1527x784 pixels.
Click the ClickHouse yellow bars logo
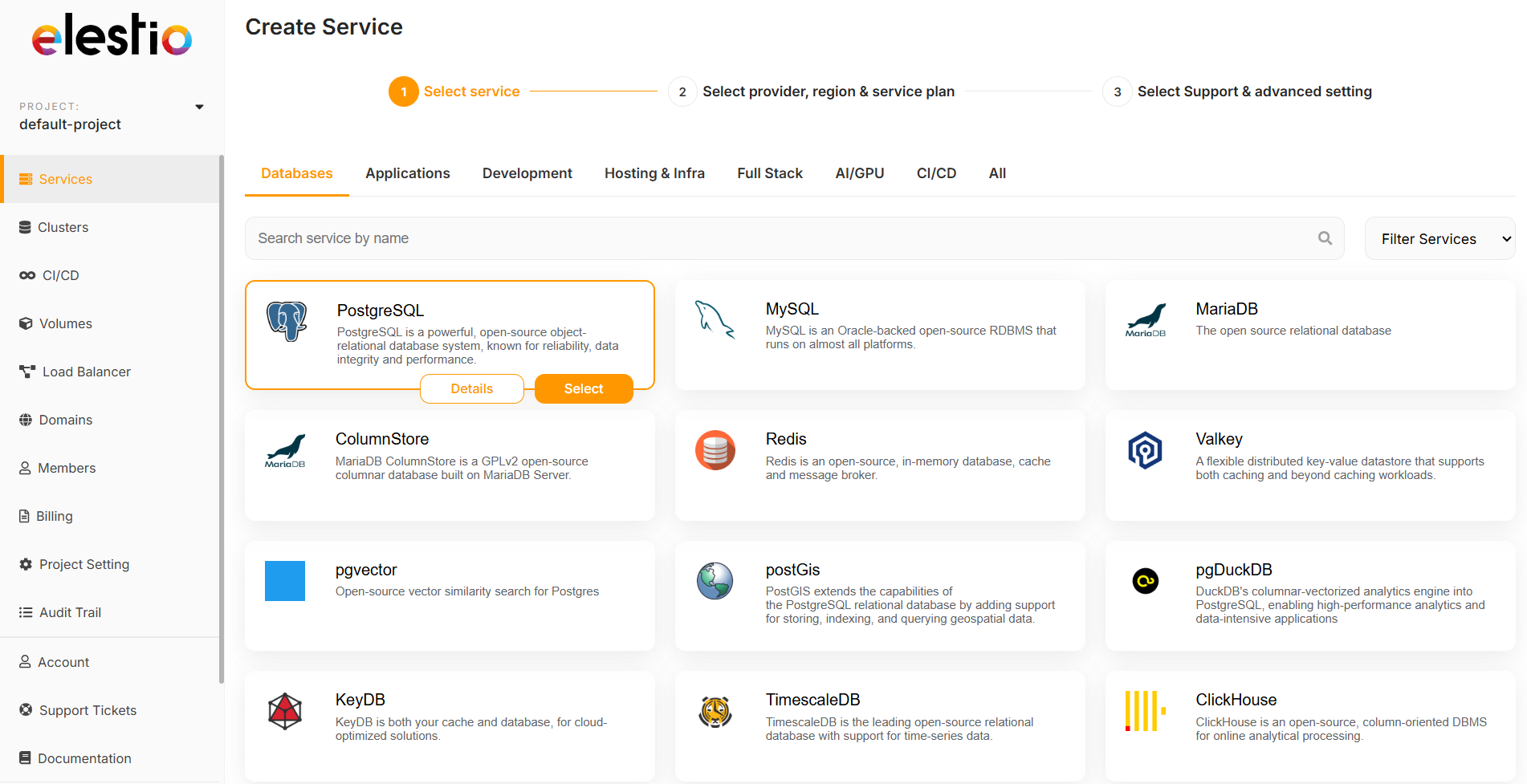(x=1146, y=711)
